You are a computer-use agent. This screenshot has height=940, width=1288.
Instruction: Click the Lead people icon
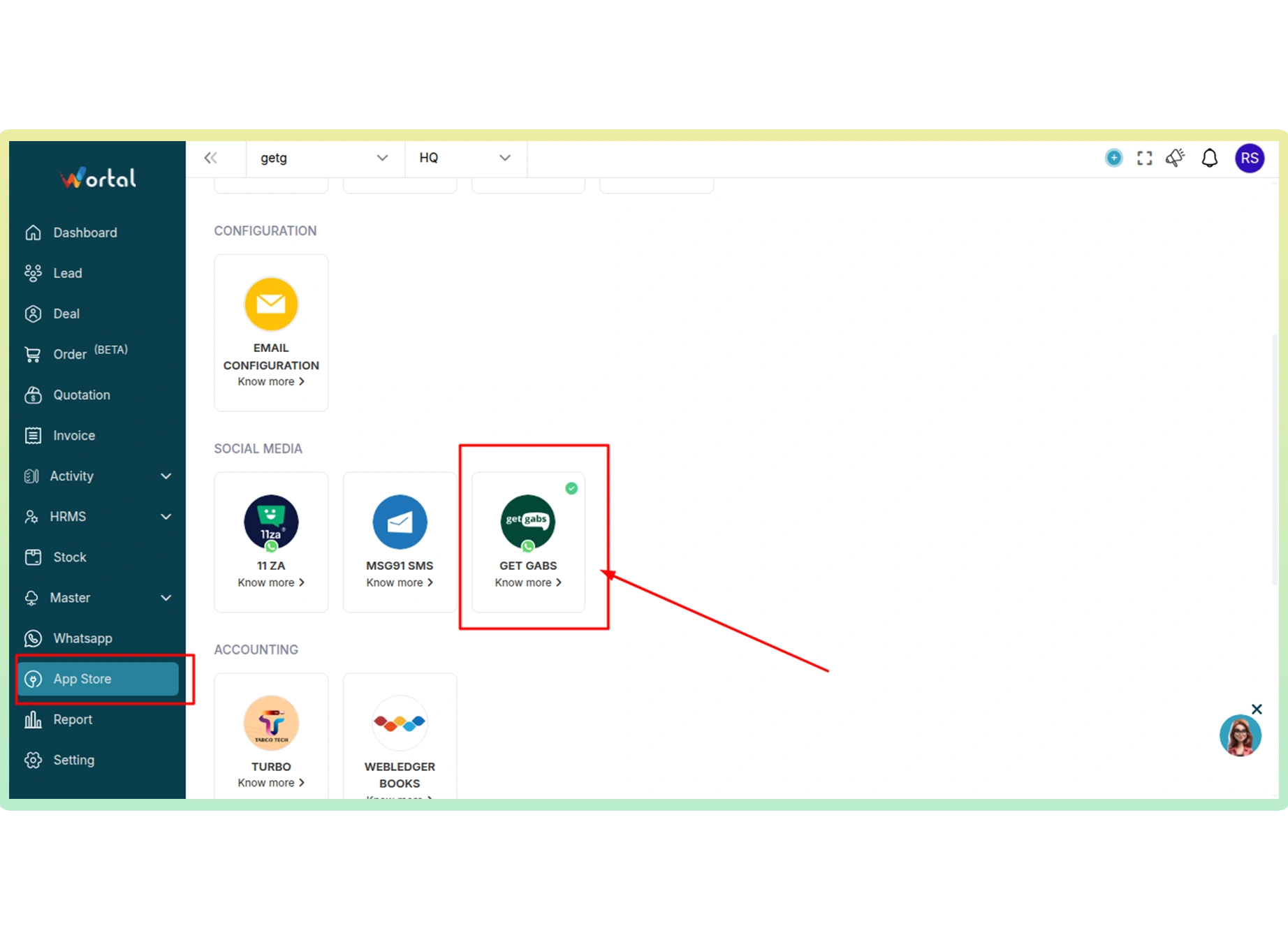[x=33, y=273]
